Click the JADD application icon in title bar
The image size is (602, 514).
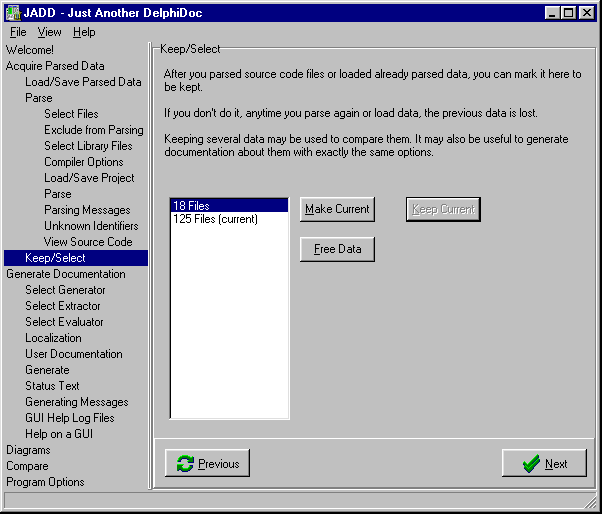coord(13,13)
